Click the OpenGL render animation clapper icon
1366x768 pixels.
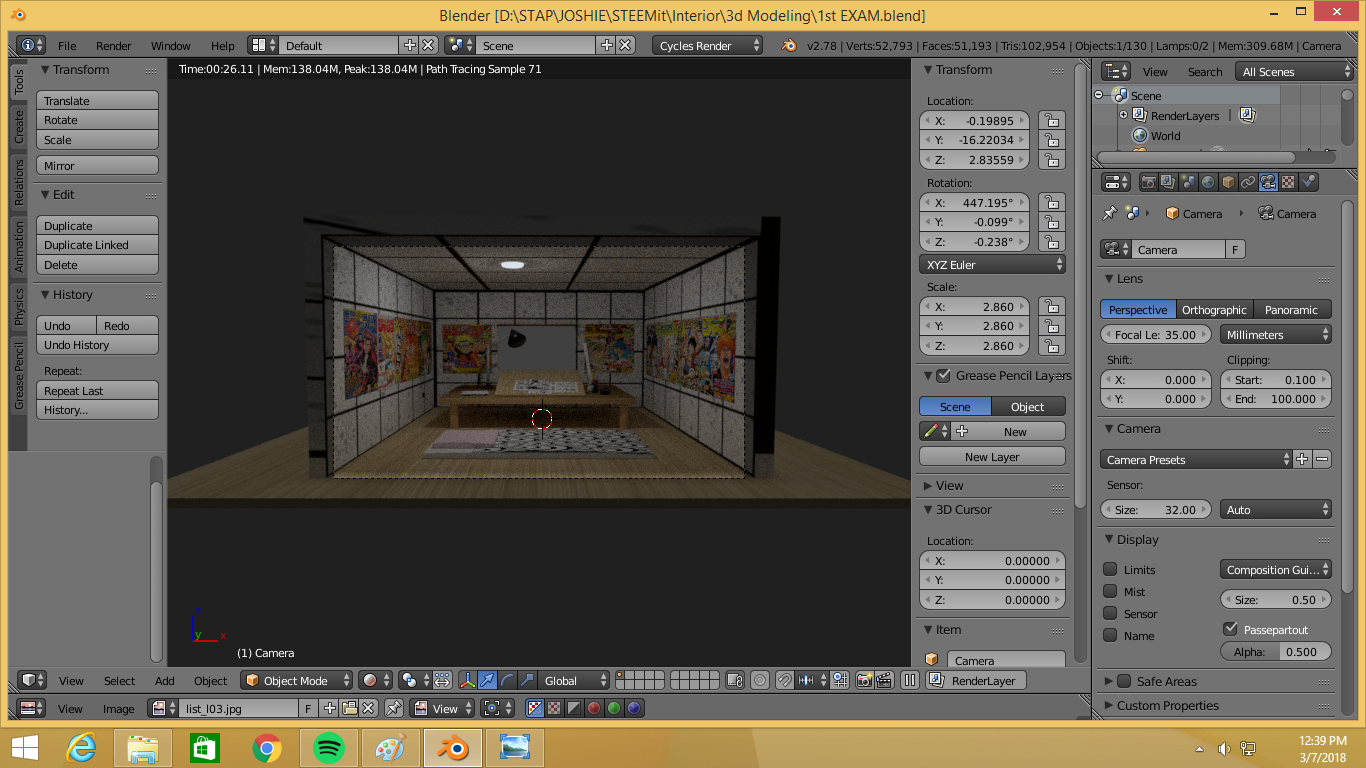click(884, 680)
